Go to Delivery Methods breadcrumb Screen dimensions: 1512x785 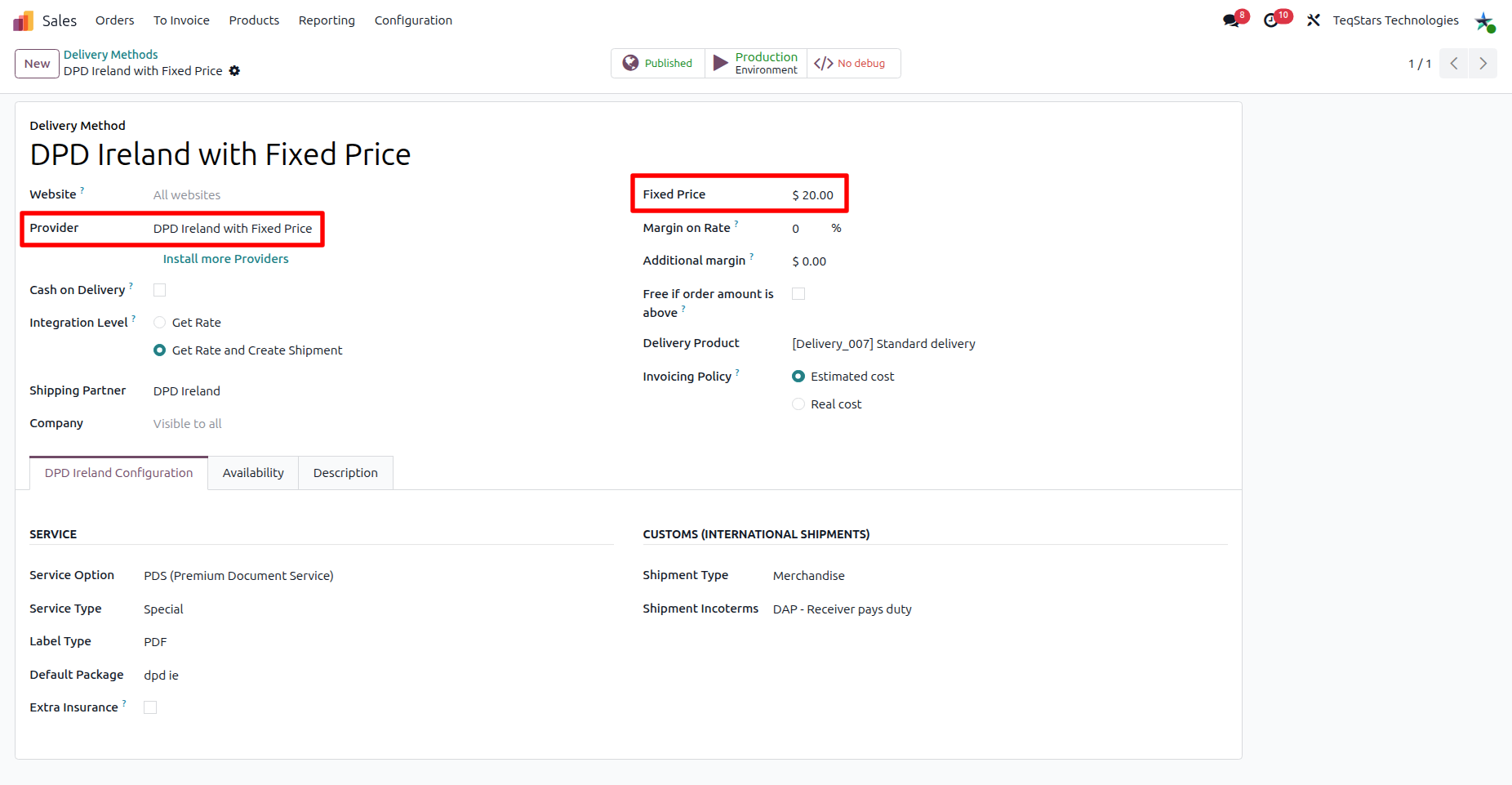tap(111, 55)
